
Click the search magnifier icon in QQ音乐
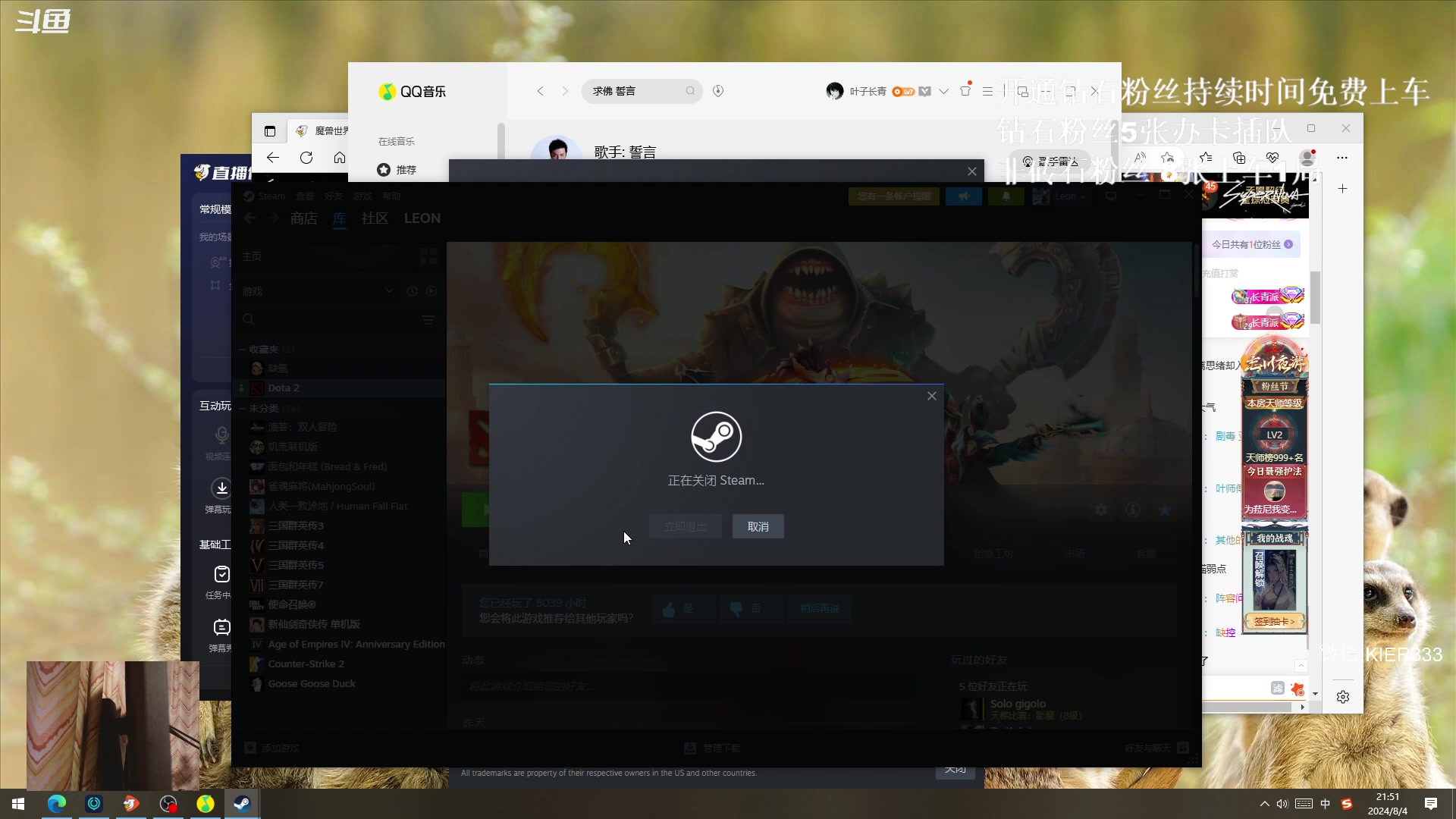pyautogui.click(x=690, y=91)
